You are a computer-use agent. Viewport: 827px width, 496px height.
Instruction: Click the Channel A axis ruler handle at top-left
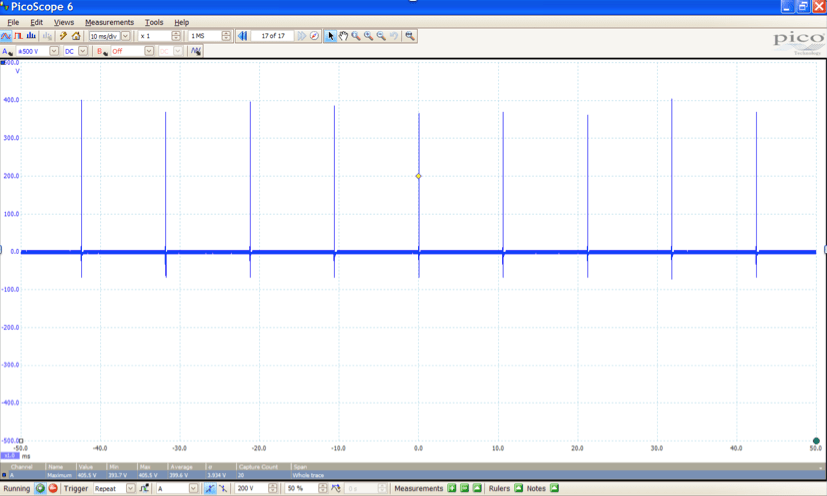click(x=3, y=63)
